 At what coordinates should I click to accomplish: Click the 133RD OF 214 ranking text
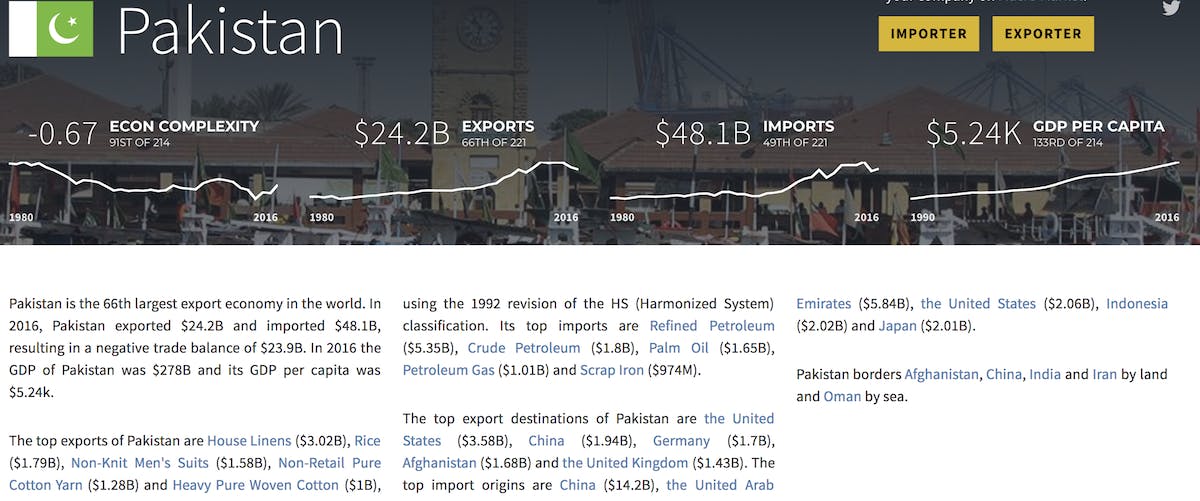click(1068, 144)
